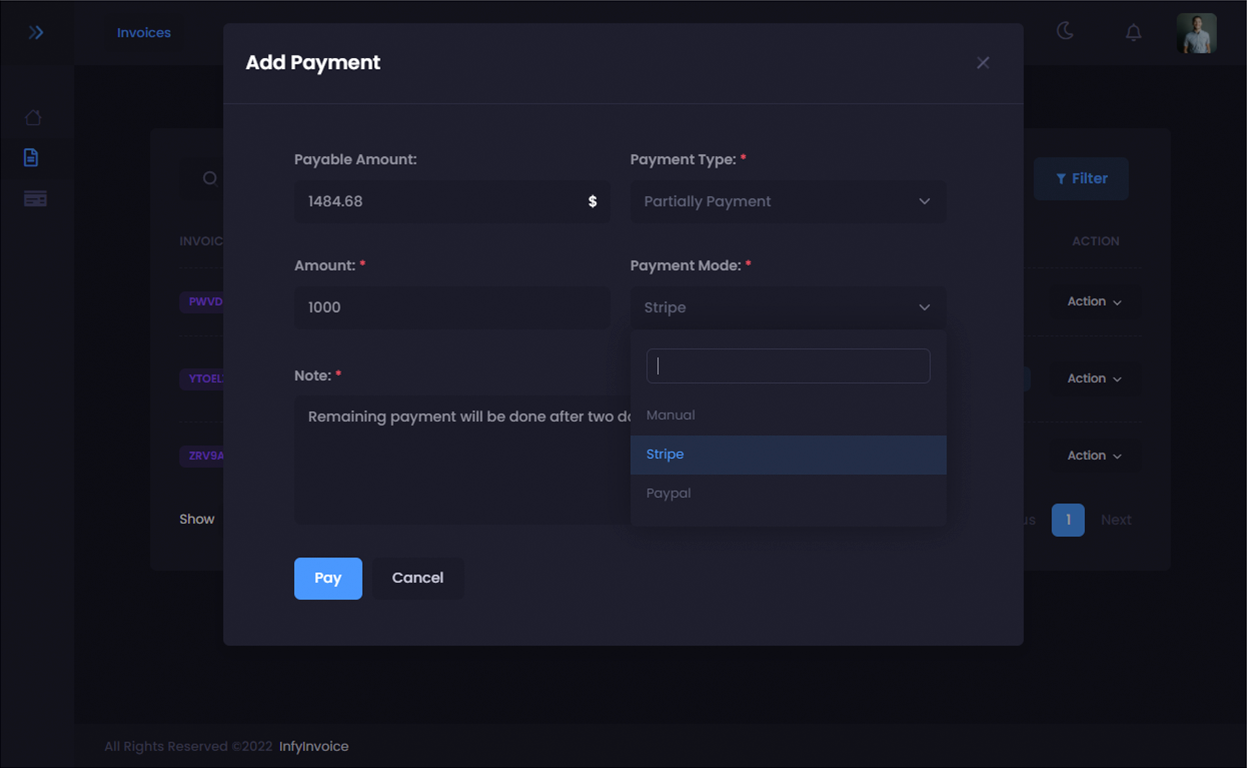Screen dimensions: 1247x768
Task: Collapse the sidebar using the double-arrow icon
Action: (37, 32)
